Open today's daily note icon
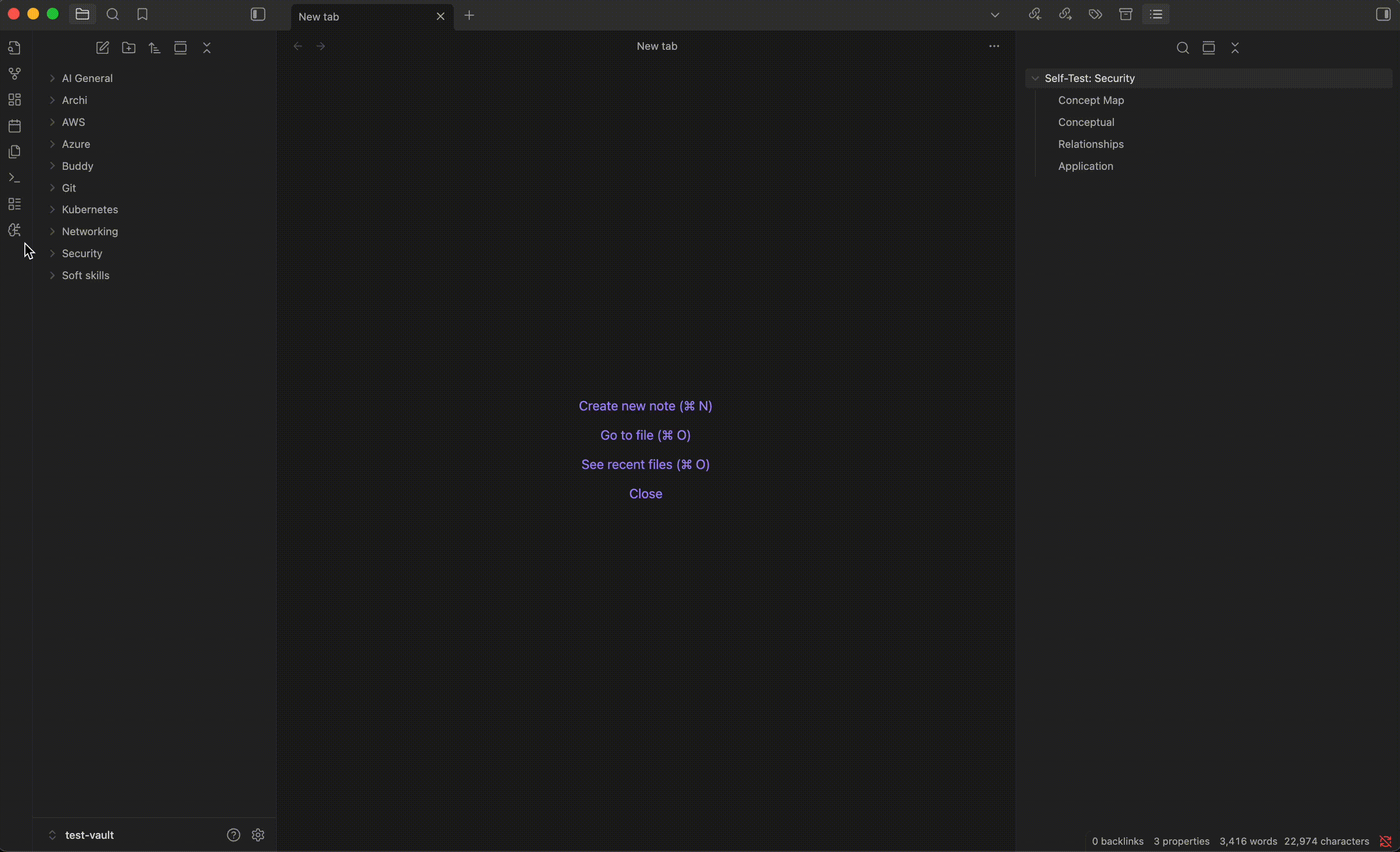Screen dimensions: 1400x852 [x=15, y=125]
